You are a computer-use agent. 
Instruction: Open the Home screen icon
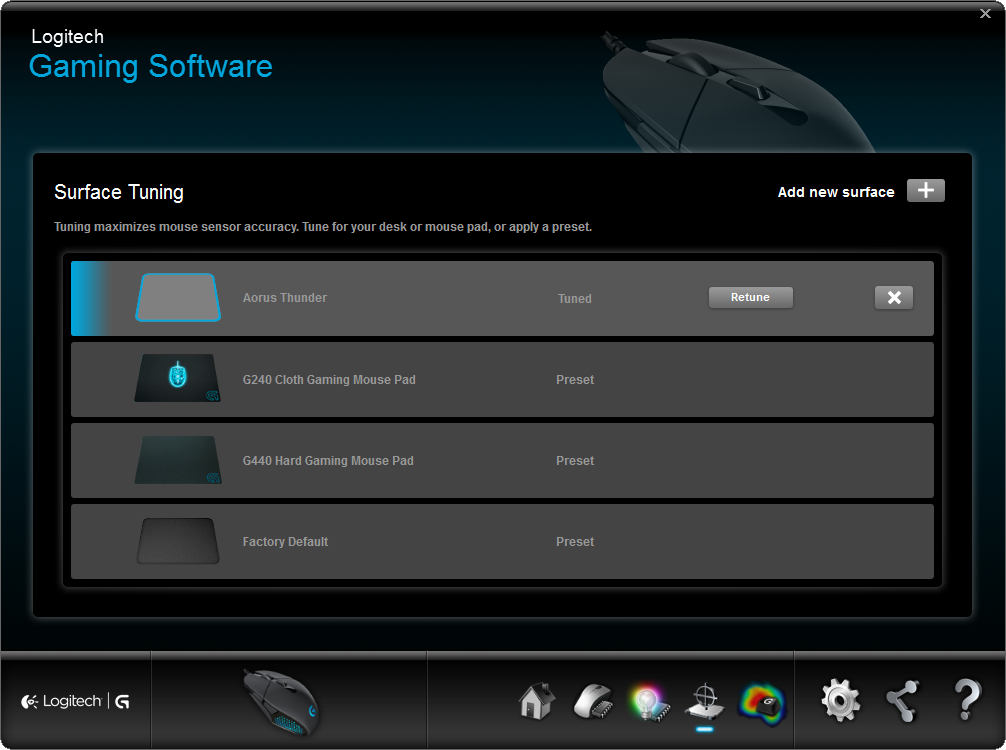click(536, 701)
